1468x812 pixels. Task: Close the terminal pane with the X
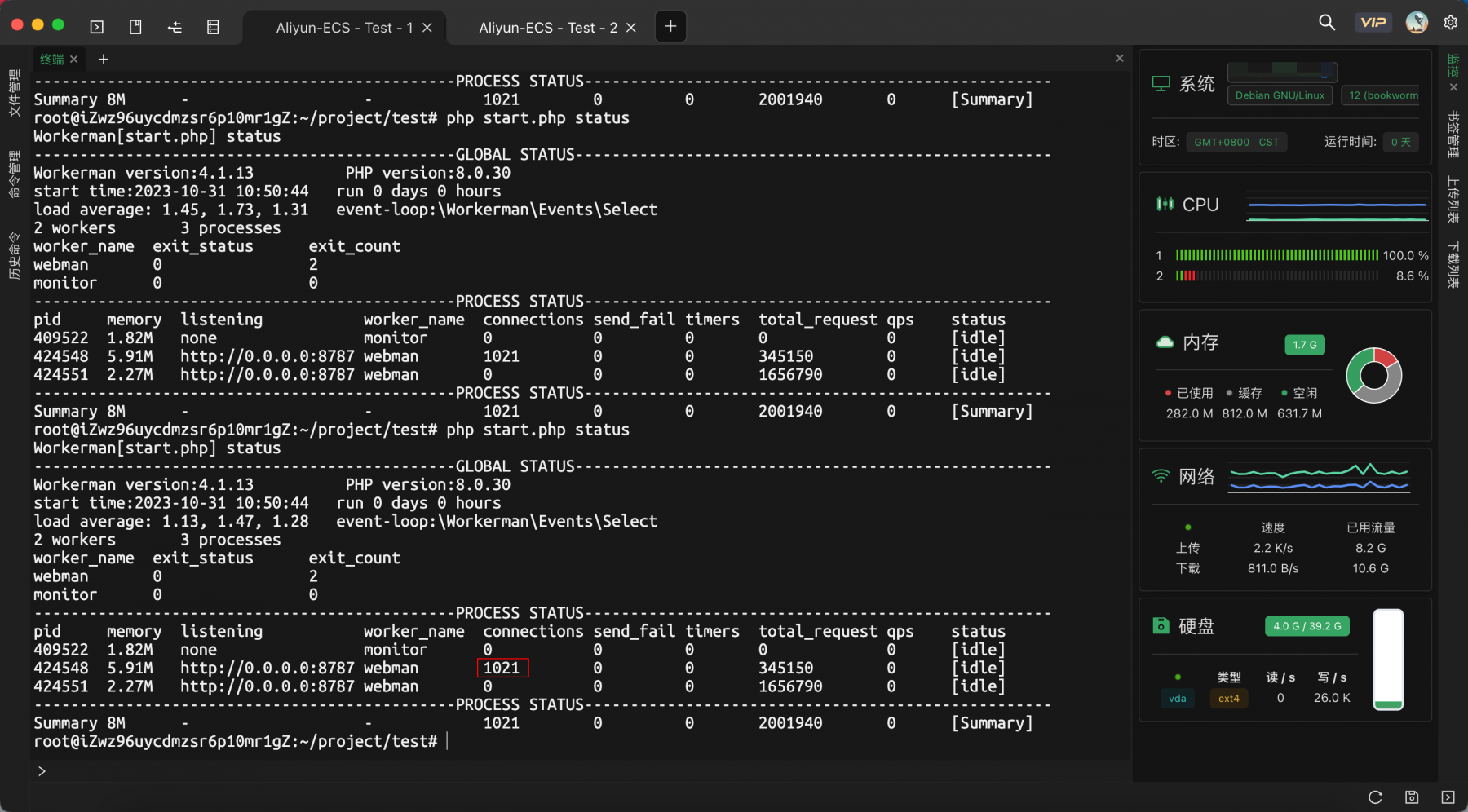point(1120,58)
